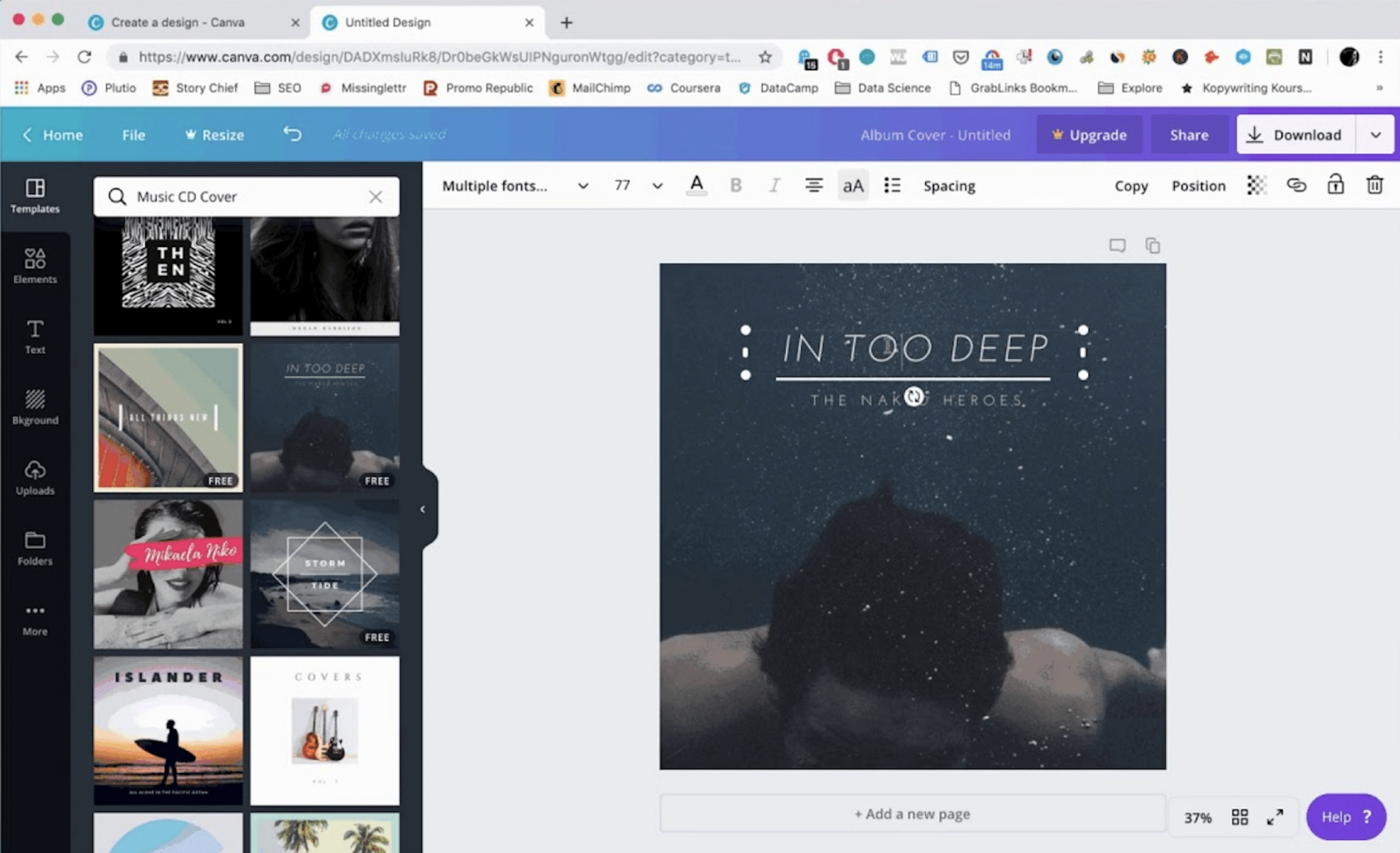Delete the selected element with trash icon
This screenshot has width=1400, height=853.
pyautogui.click(x=1375, y=185)
